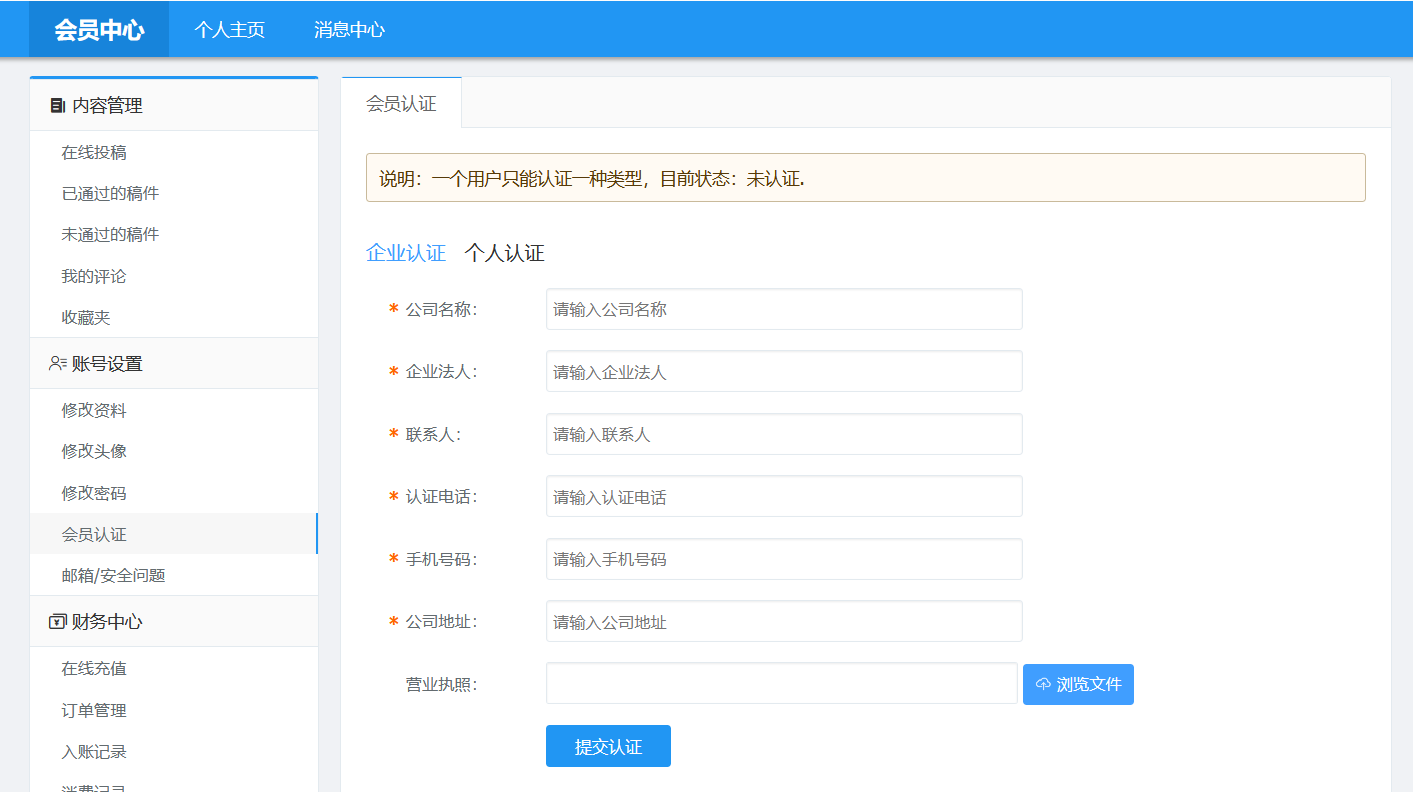This screenshot has height=792, width=1413.
Task: Submit form with 提交认证 button
Action: coord(608,747)
